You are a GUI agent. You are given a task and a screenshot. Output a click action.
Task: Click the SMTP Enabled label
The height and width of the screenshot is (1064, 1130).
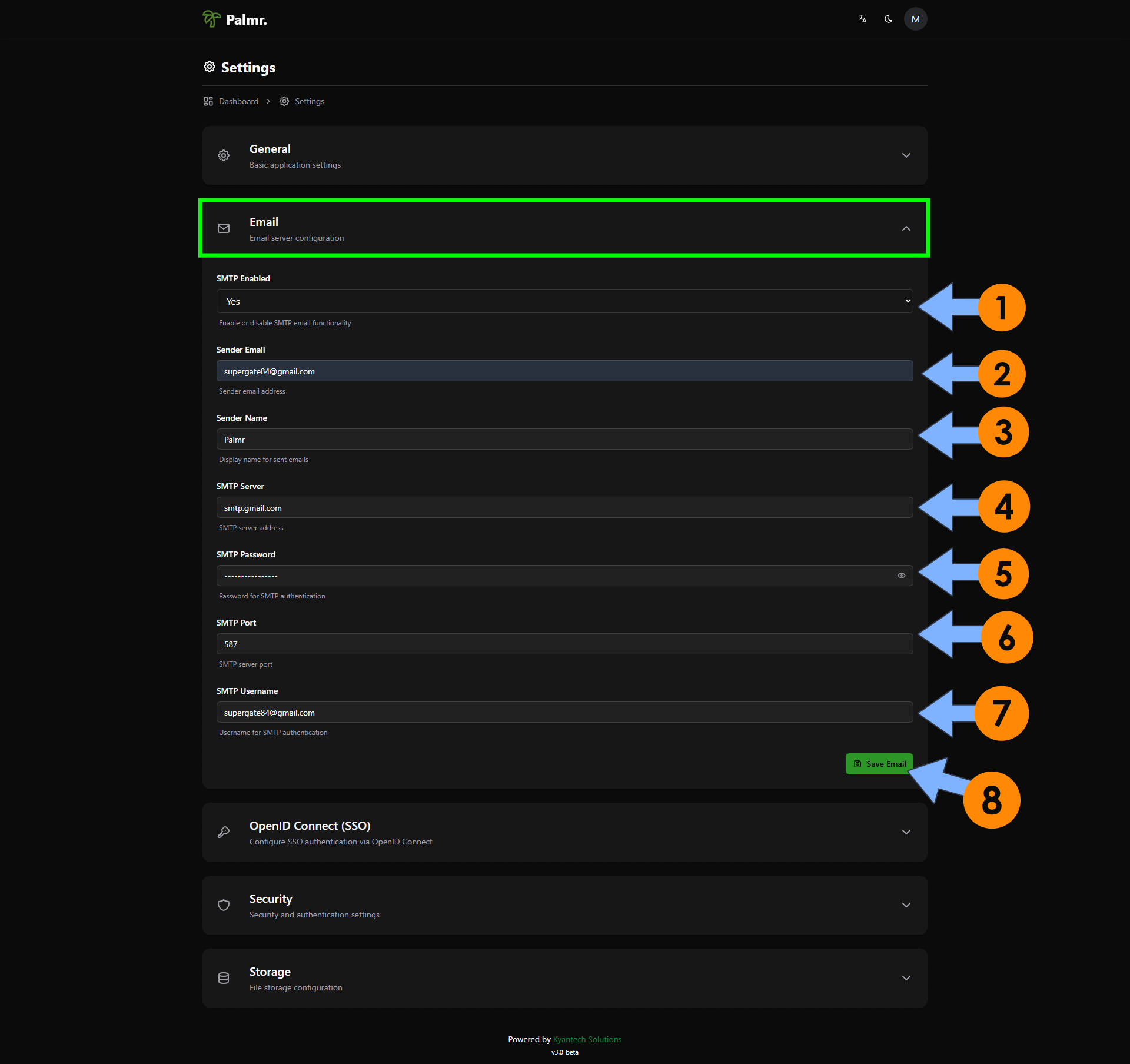[x=243, y=278]
